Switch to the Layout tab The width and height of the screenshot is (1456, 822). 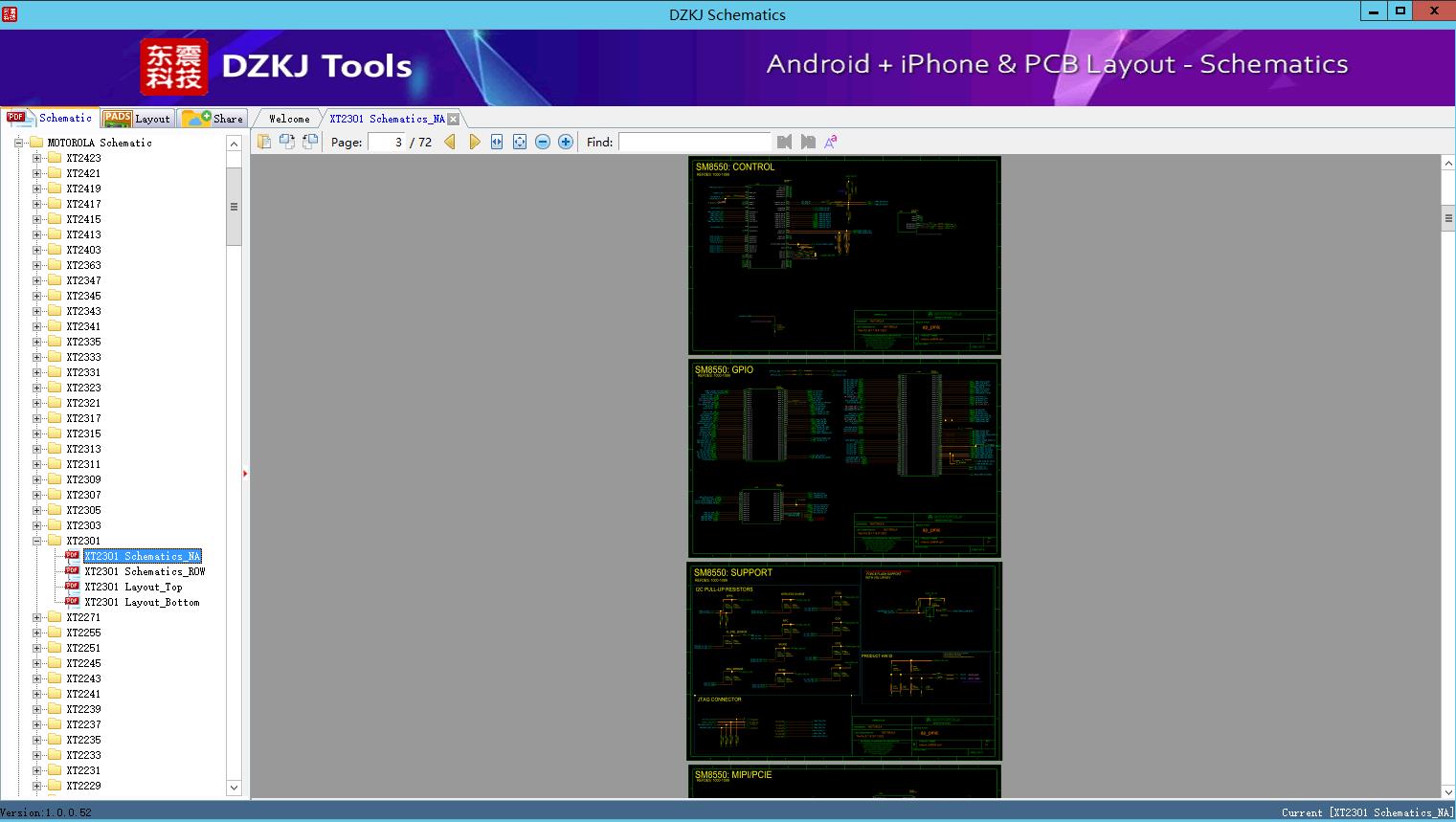pyautogui.click(x=137, y=119)
